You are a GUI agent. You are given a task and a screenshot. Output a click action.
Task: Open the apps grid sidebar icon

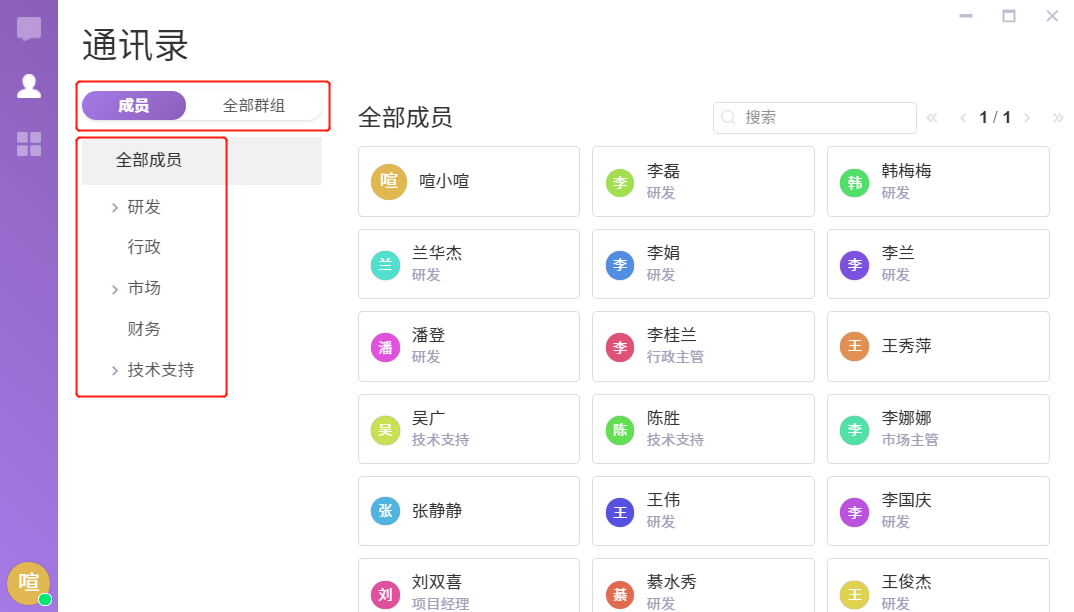click(29, 144)
